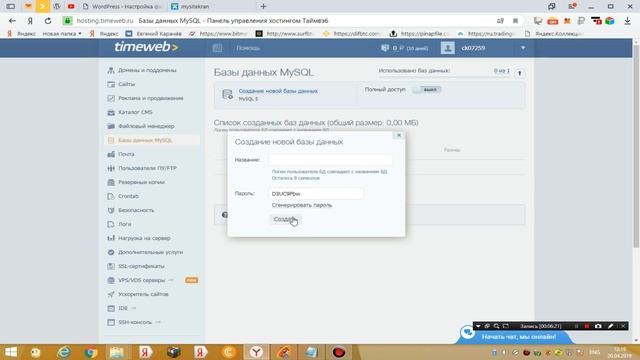Focus the Пароль input field
Image resolution: width=640 pixels, height=360 pixels.
316,194
